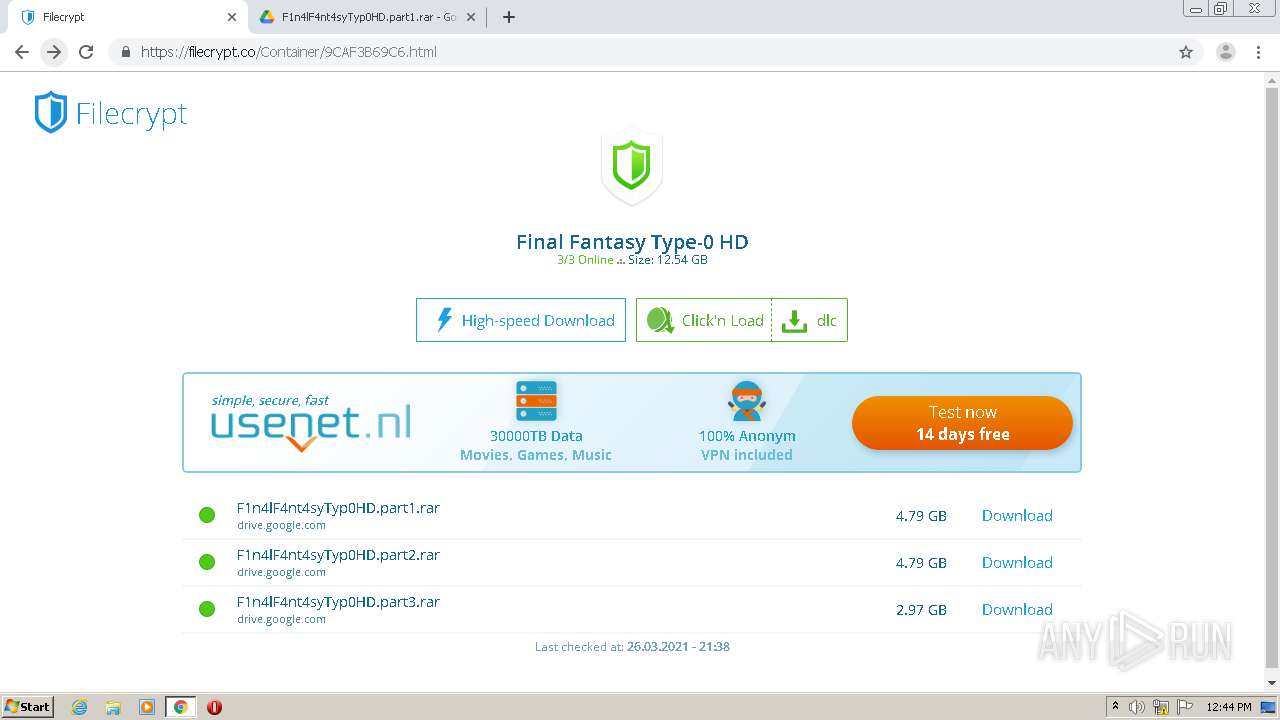Click the 4.79 GB size of part1
Screen dimensions: 1280x720
coord(921,516)
